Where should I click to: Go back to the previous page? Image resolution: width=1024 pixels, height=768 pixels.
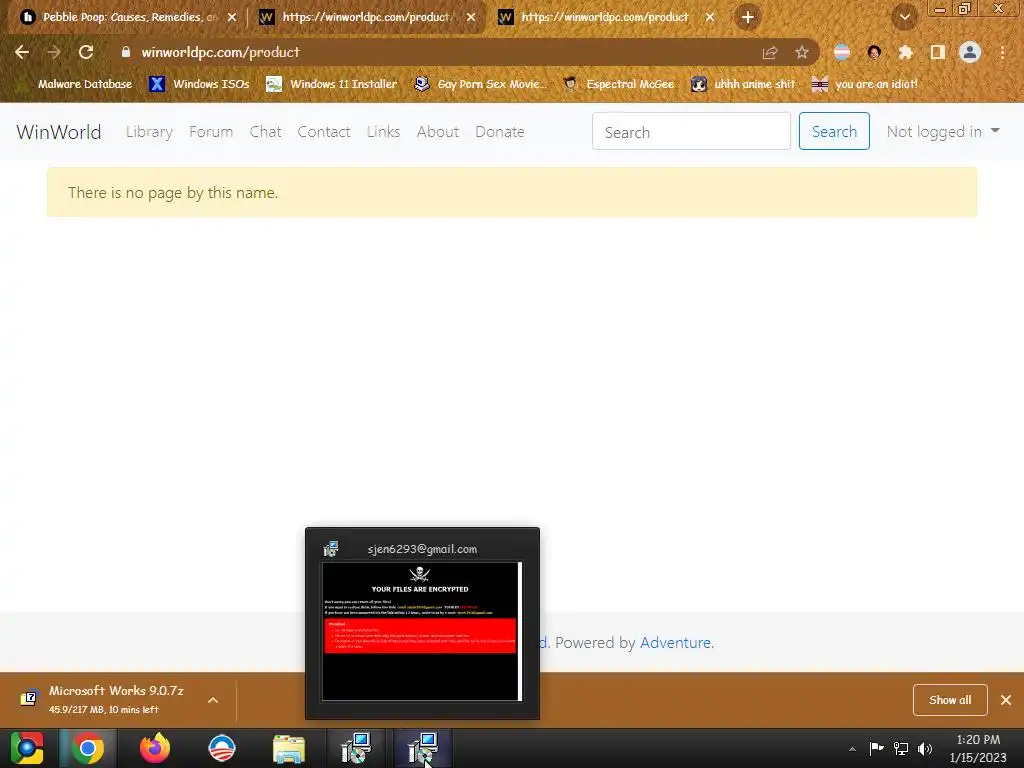coord(22,52)
